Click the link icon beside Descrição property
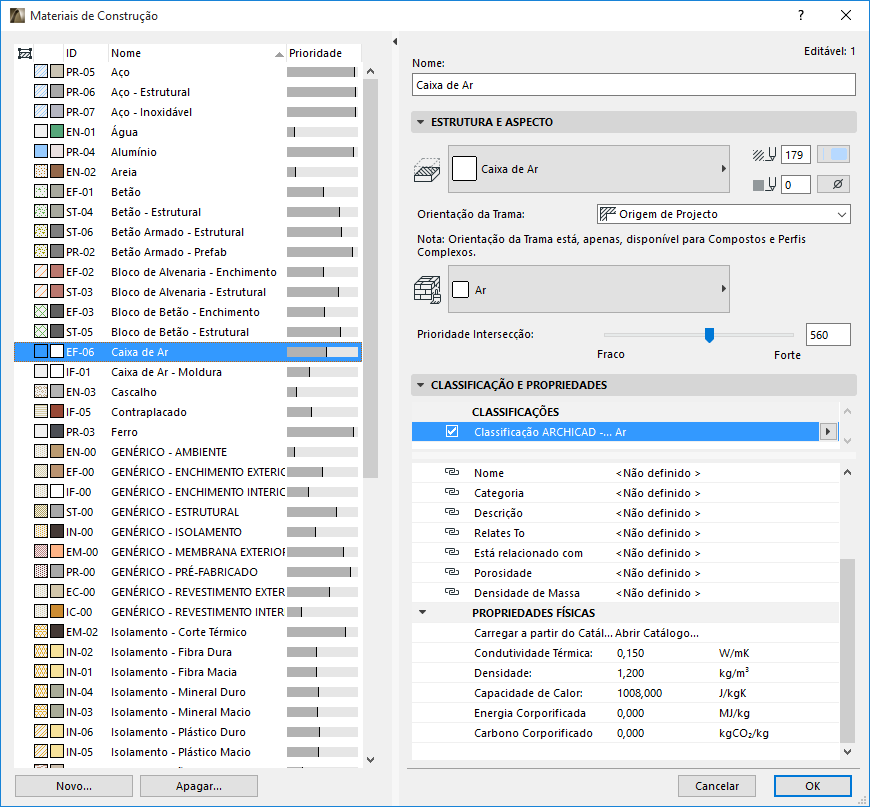This screenshot has width=870, height=807. pos(452,512)
